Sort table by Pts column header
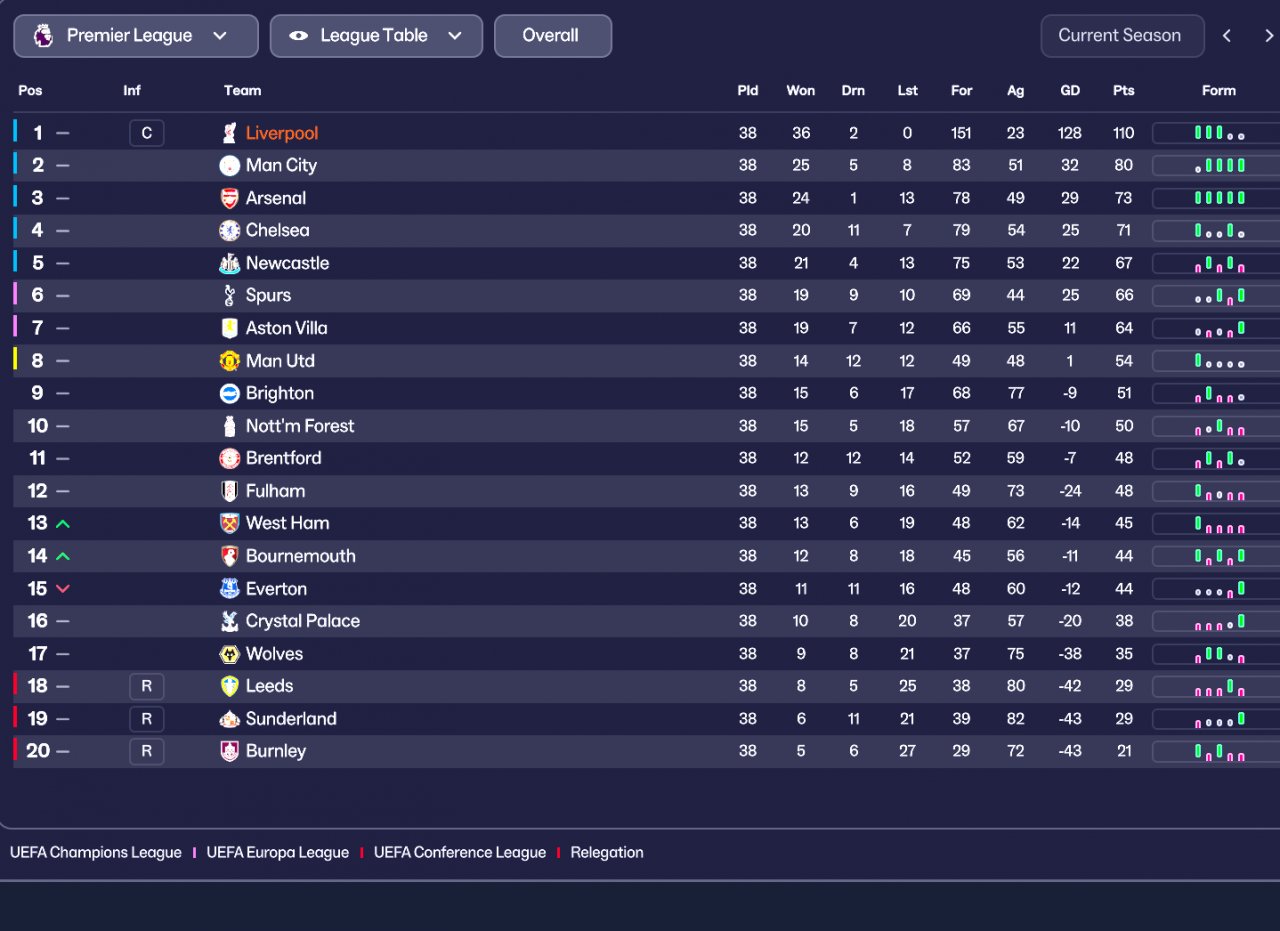This screenshot has width=1280, height=931. click(x=1123, y=90)
